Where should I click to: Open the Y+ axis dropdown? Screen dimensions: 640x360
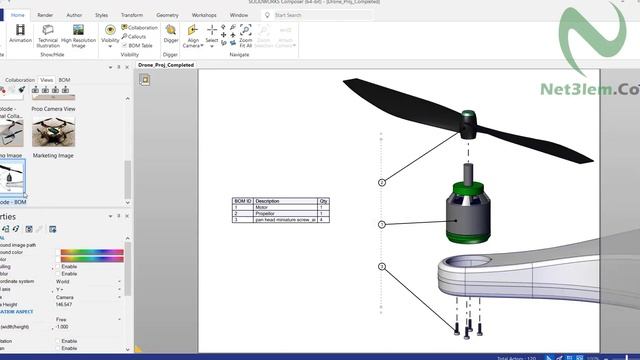click(x=119, y=289)
